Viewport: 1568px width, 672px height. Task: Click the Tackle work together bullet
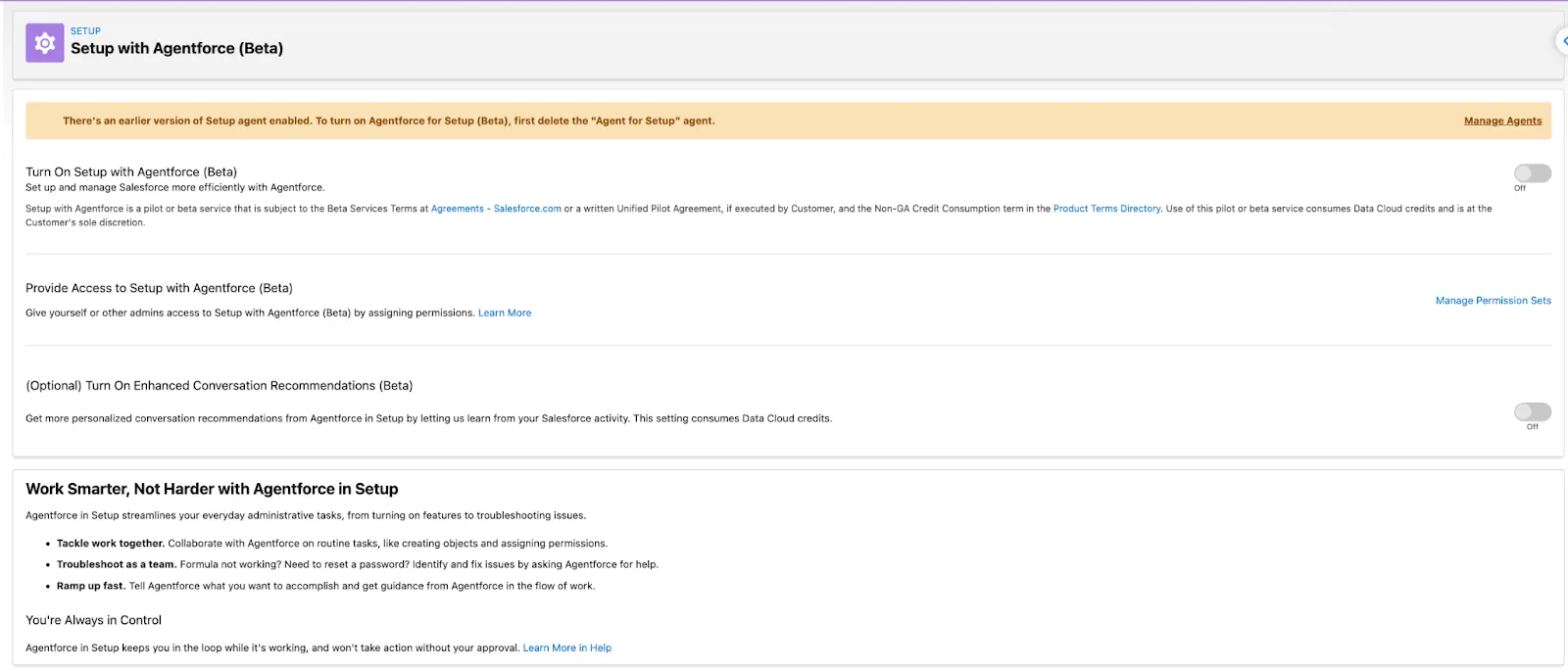click(x=110, y=544)
